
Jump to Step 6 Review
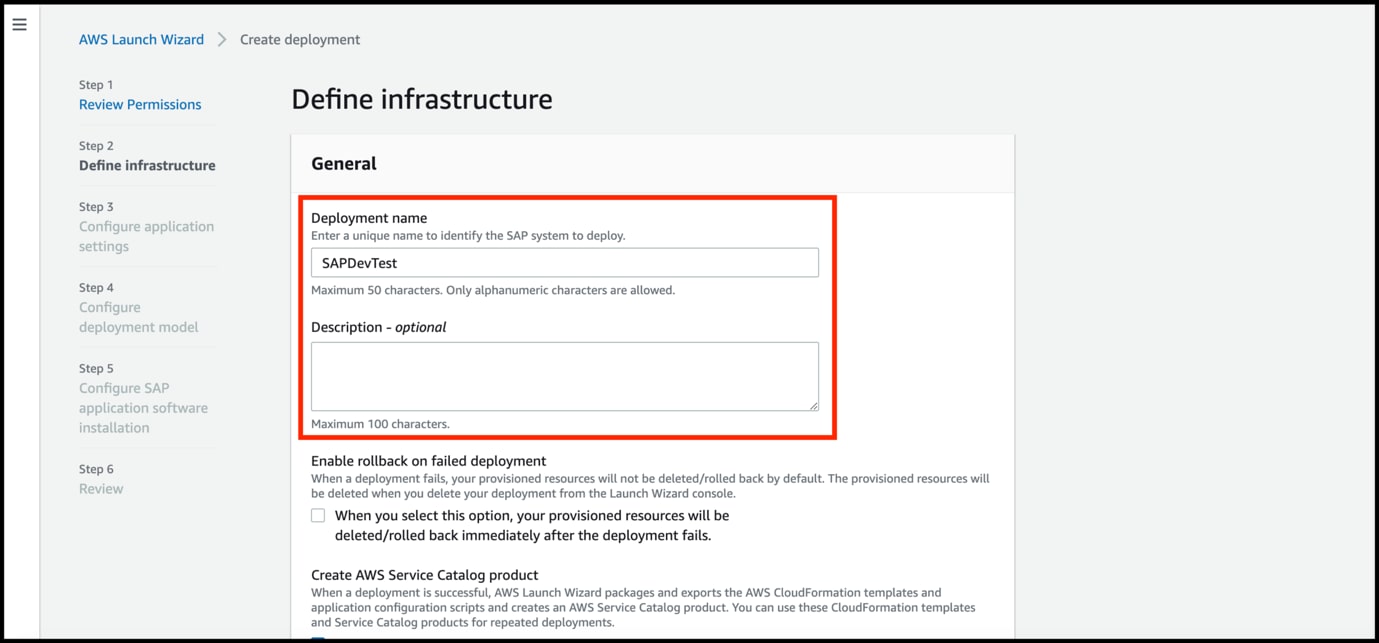tap(100, 488)
